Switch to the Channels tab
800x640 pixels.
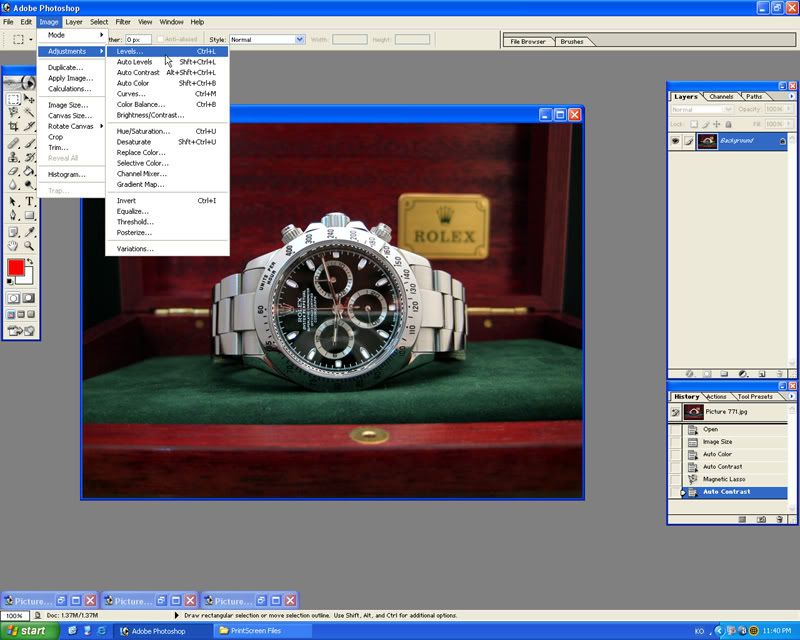[721, 96]
